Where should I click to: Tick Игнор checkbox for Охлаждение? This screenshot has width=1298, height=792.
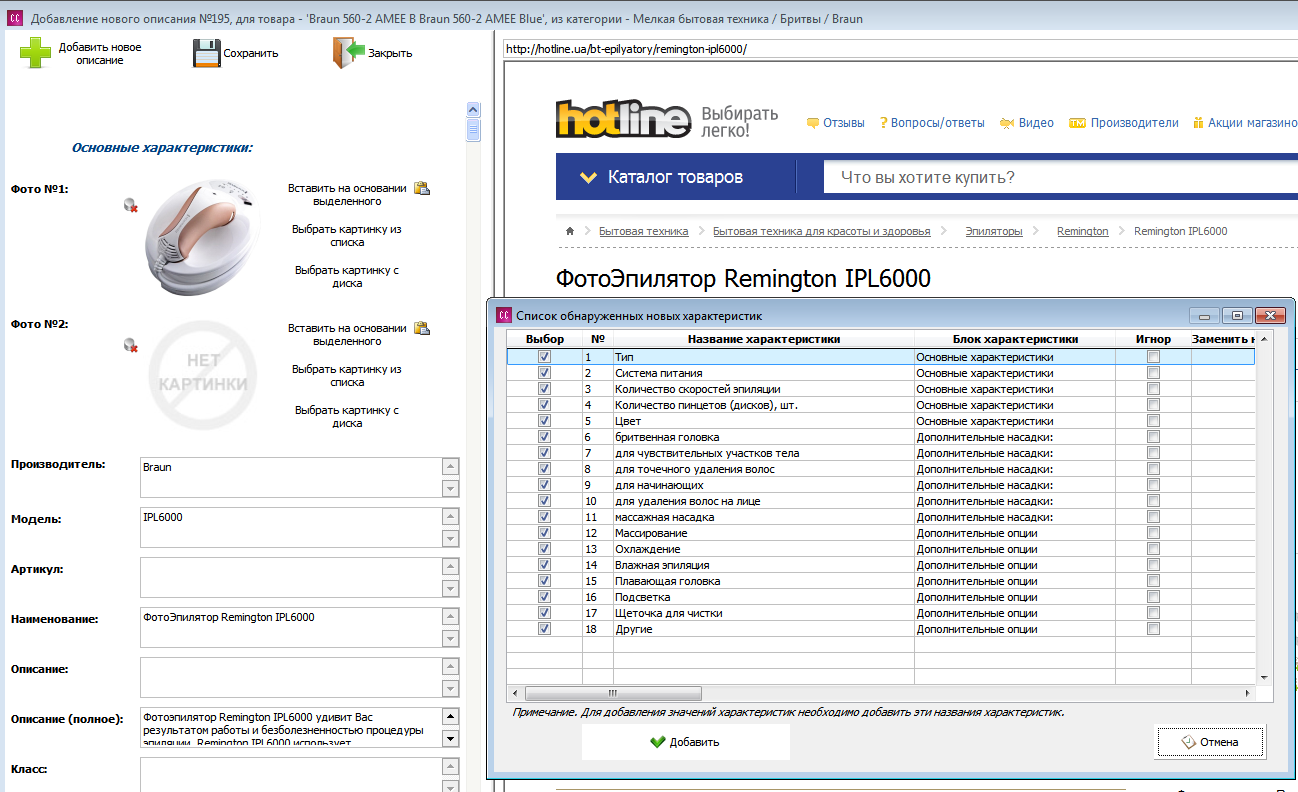tap(1153, 549)
